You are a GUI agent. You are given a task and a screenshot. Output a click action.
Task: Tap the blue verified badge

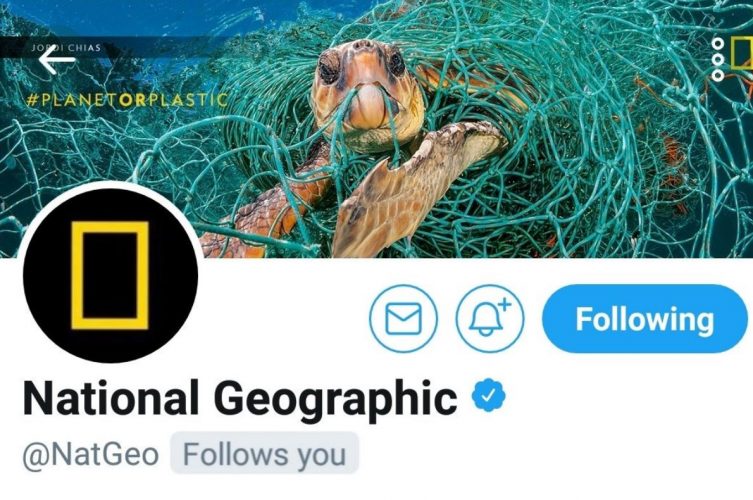488,395
